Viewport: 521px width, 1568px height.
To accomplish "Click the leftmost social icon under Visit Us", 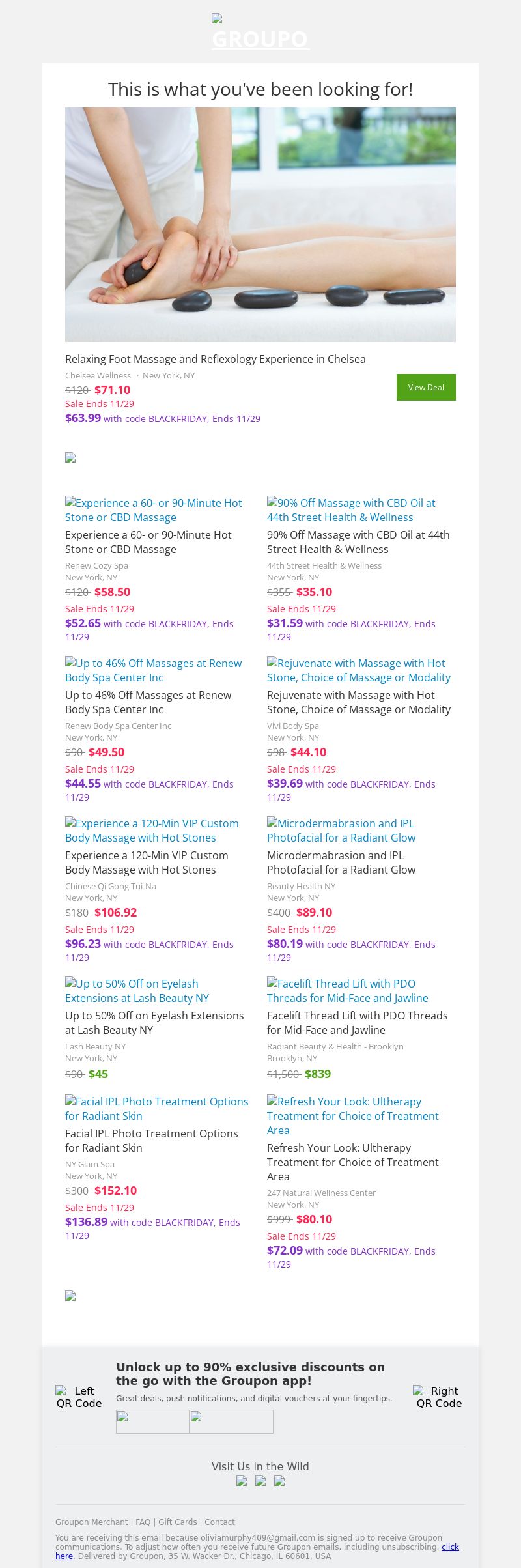I will tap(242, 1481).
